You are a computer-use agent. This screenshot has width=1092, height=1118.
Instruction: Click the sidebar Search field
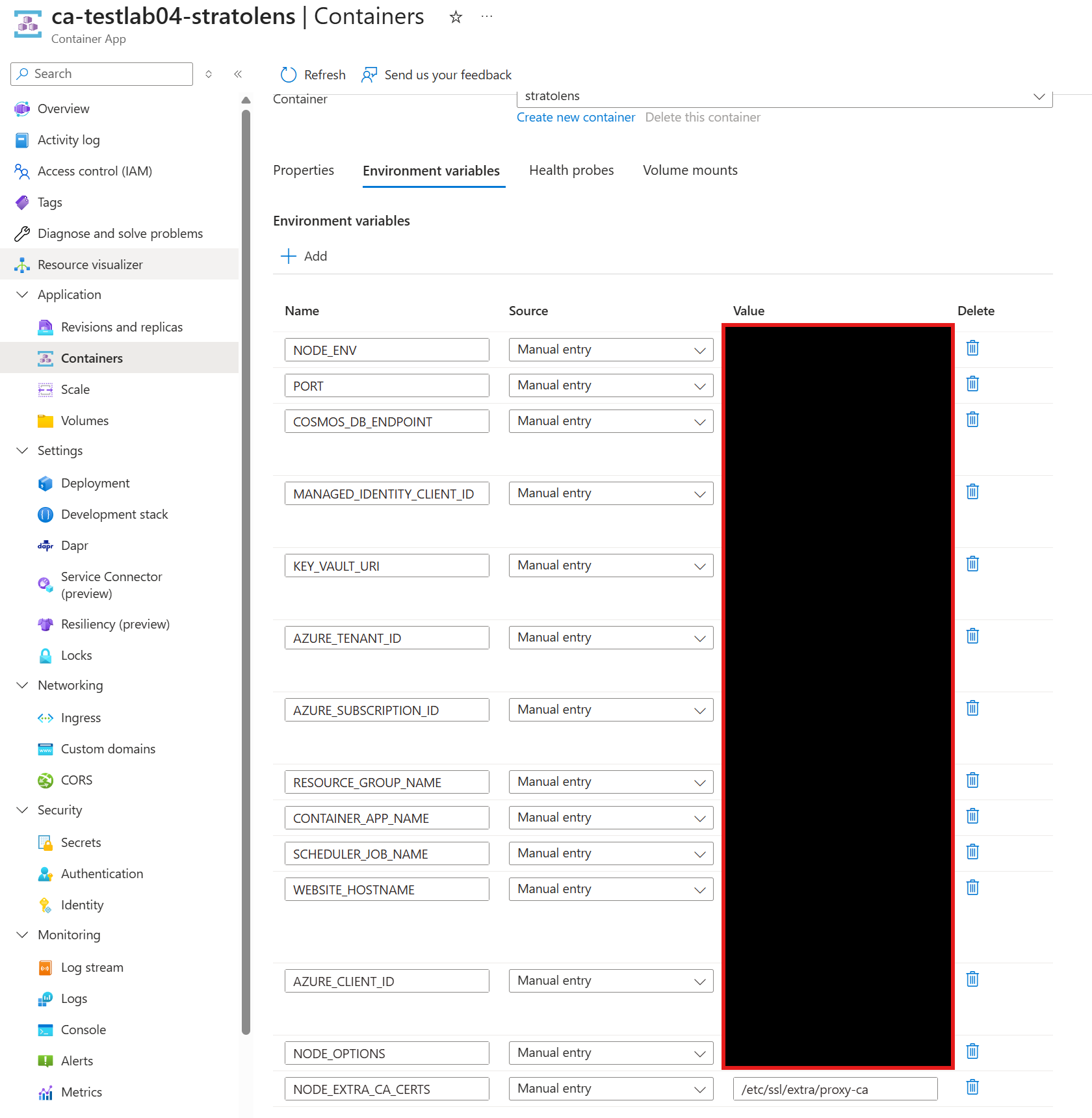tap(102, 74)
